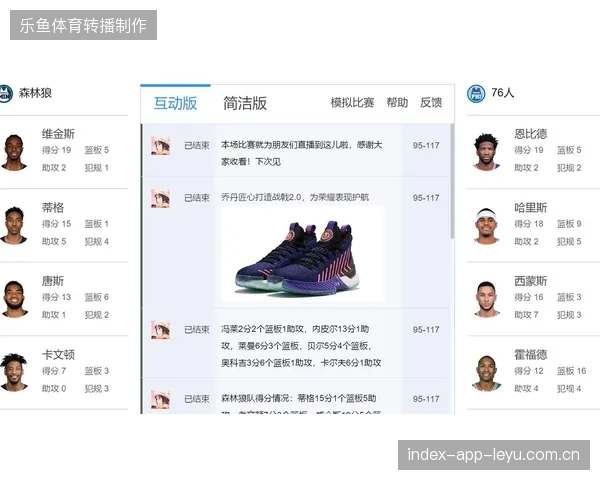Click the 76ers team logo
The height and width of the screenshot is (480, 600).
point(476,93)
